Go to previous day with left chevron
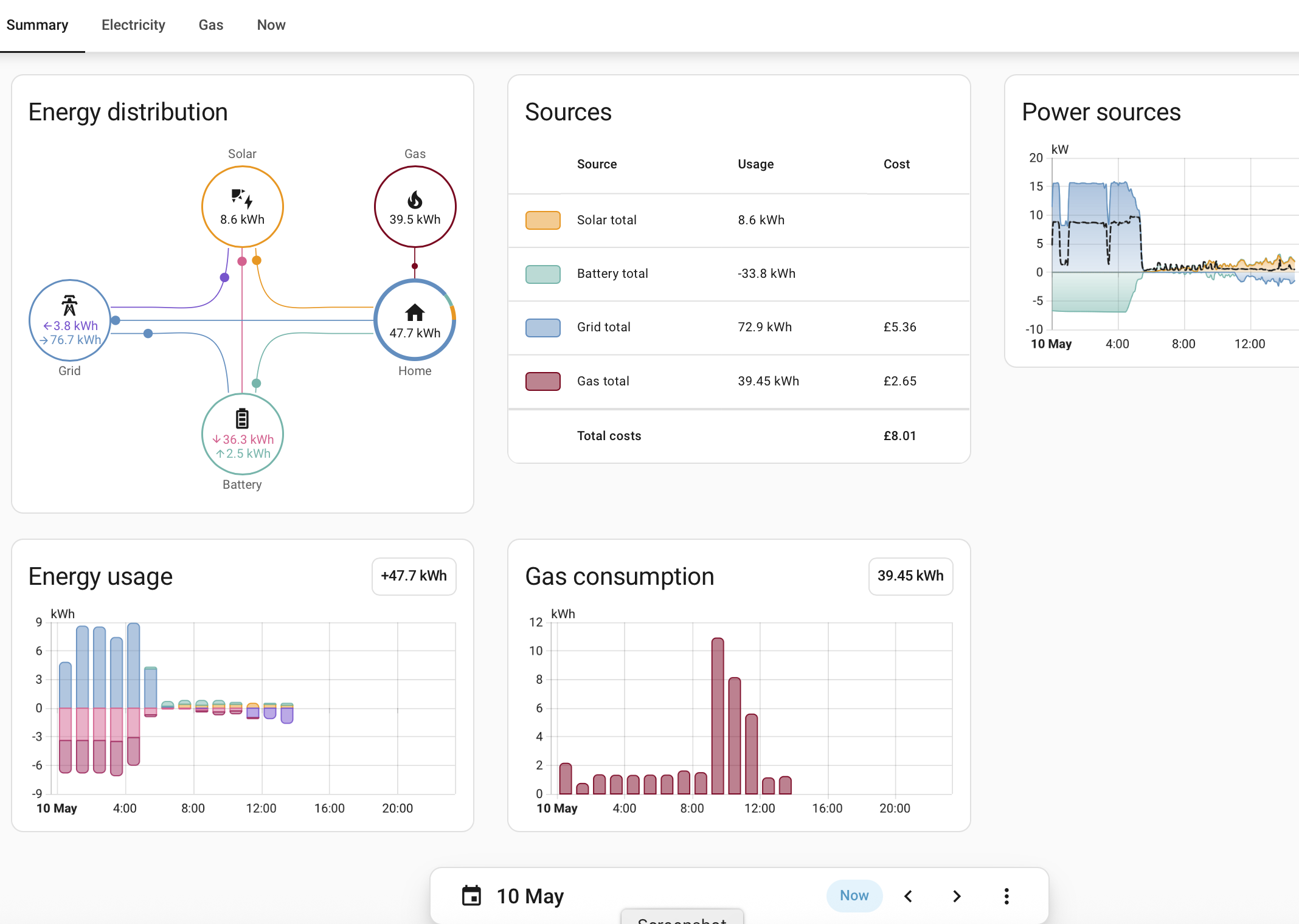Screen dimensions: 1299x924 [908, 896]
